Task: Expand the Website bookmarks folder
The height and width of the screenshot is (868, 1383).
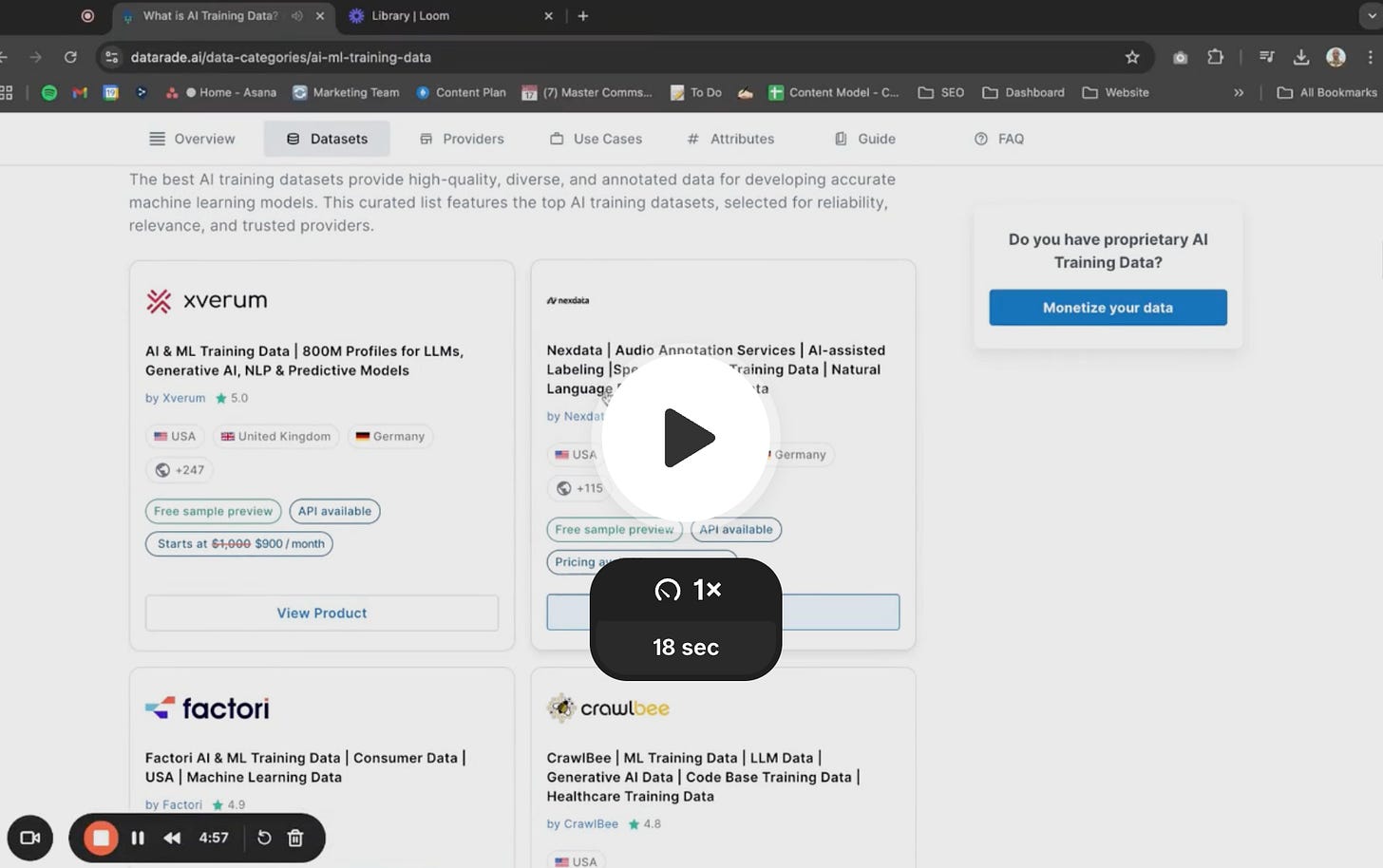Action: [1115, 92]
